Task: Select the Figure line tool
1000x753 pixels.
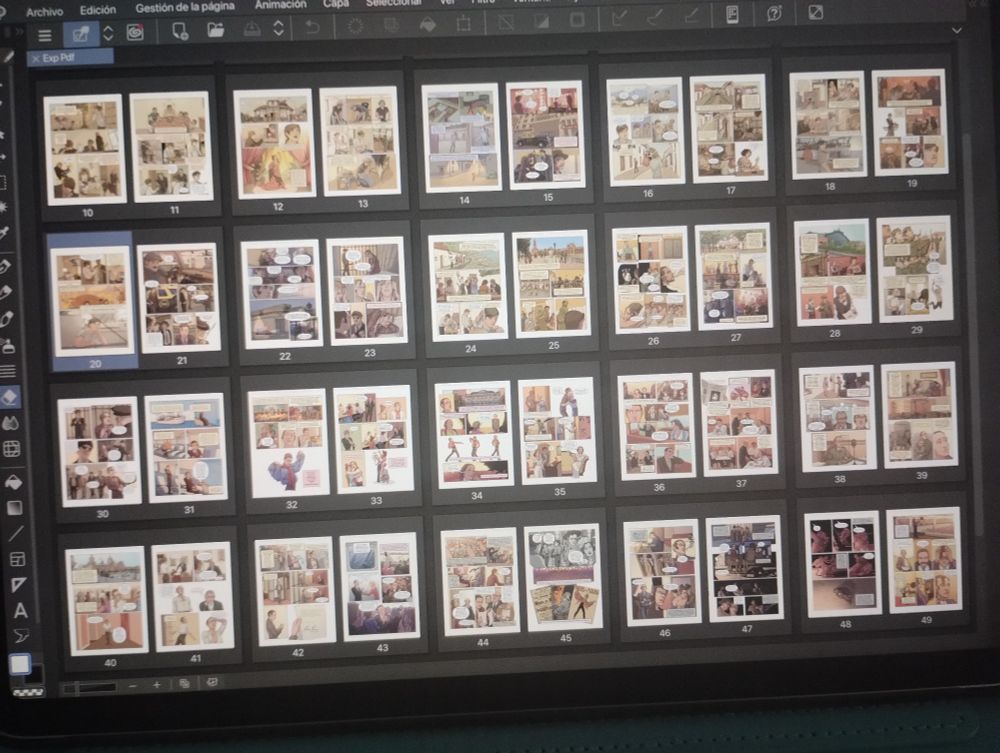Action: pyautogui.click(x=15, y=533)
